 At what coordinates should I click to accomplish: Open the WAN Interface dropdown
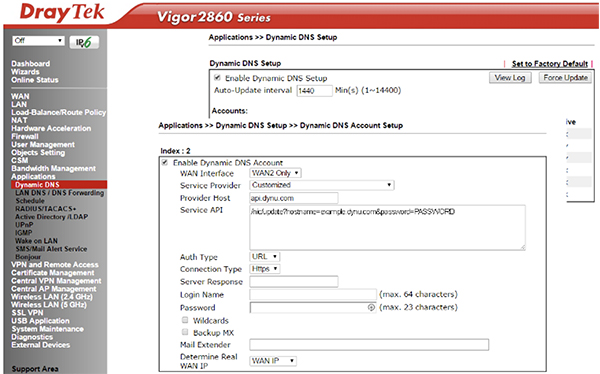pos(276,173)
